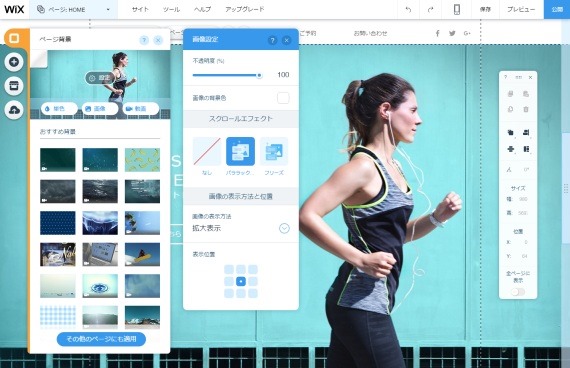The image size is (570, 368).
Task: Click the ご予約 site navigation item
Action: click(x=308, y=33)
